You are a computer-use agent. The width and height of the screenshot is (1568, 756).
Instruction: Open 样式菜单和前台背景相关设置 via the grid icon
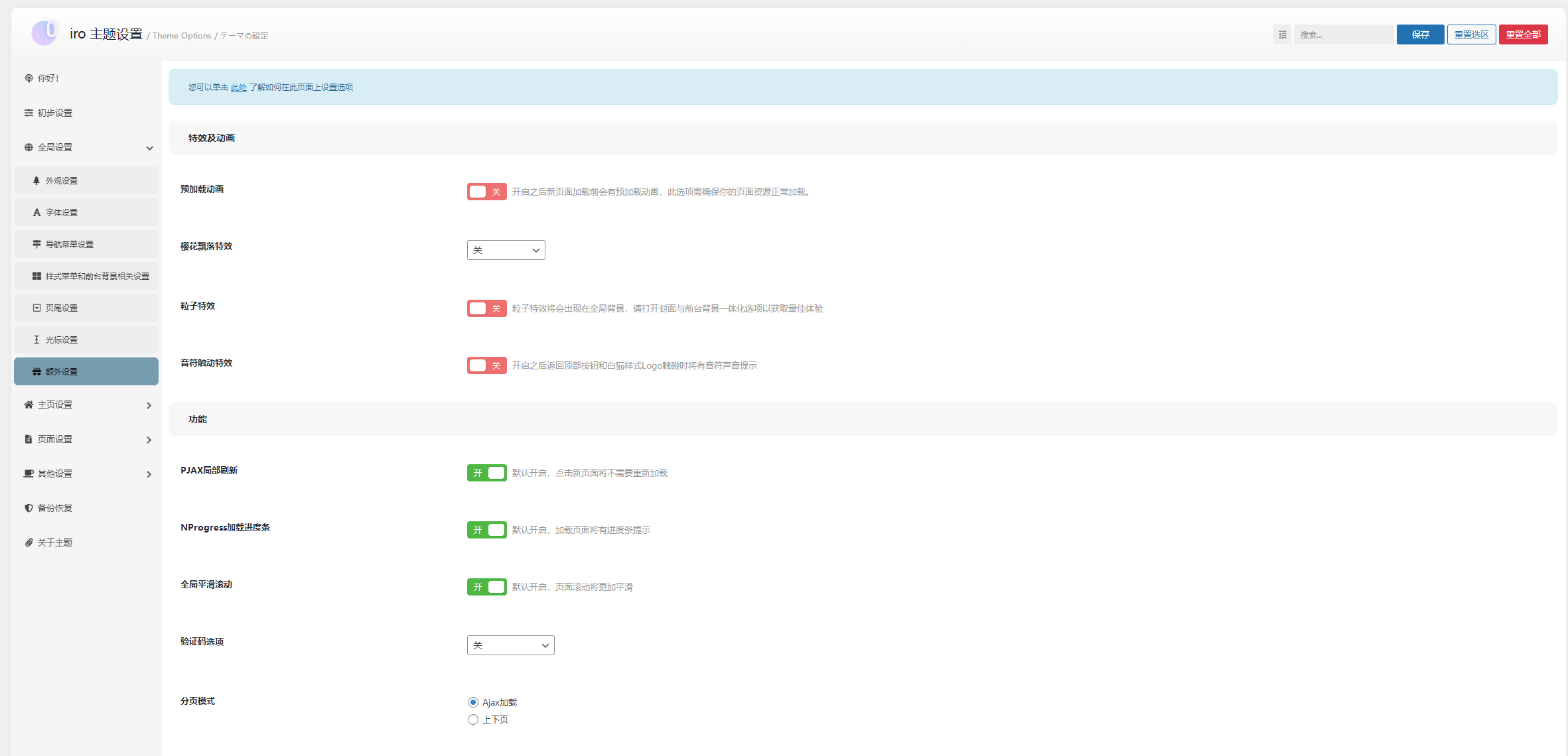click(36, 276)
